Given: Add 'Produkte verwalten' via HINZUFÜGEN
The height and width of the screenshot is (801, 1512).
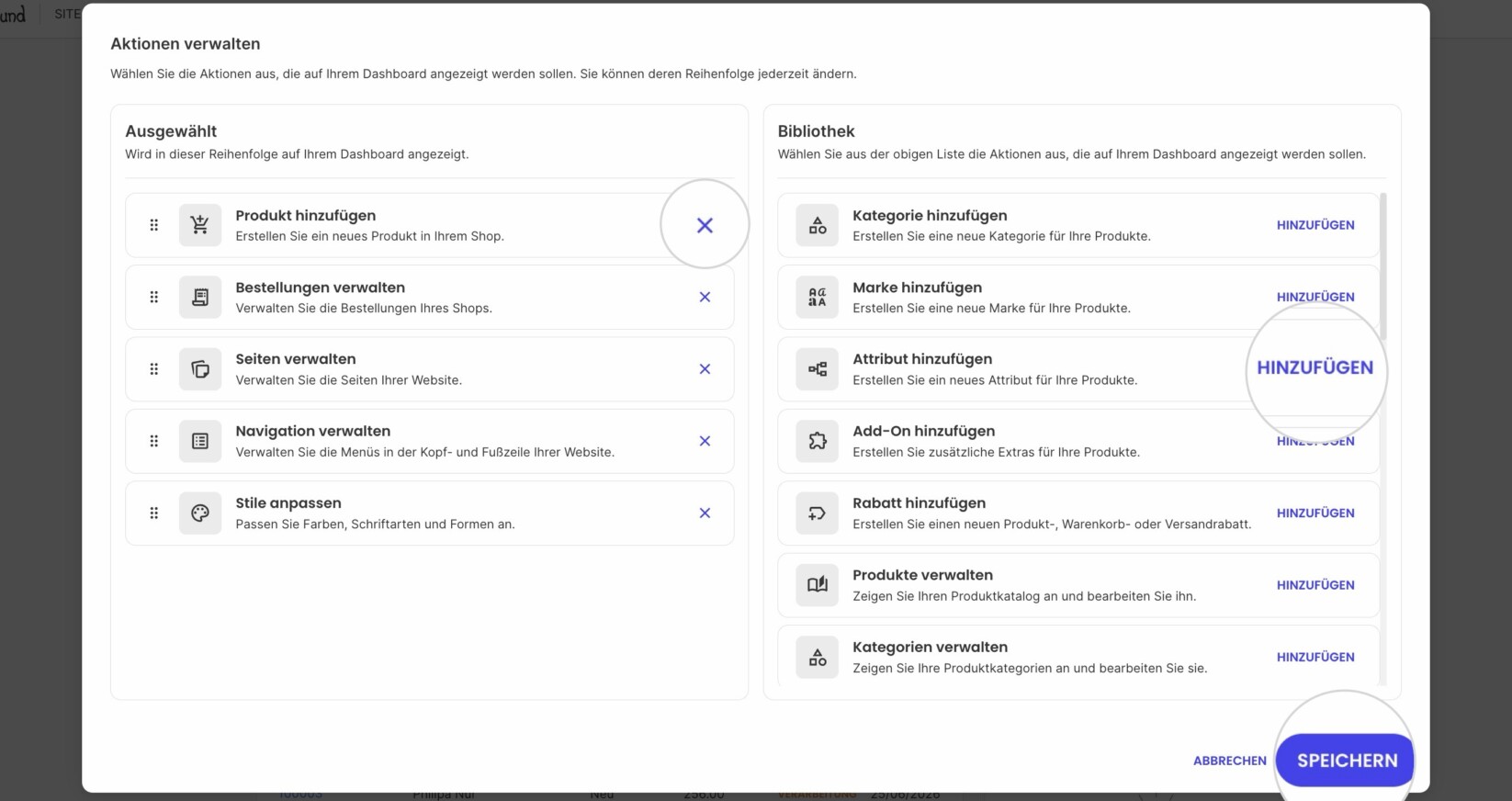Looking at the screenshot, I should [x=1315, y=585].
